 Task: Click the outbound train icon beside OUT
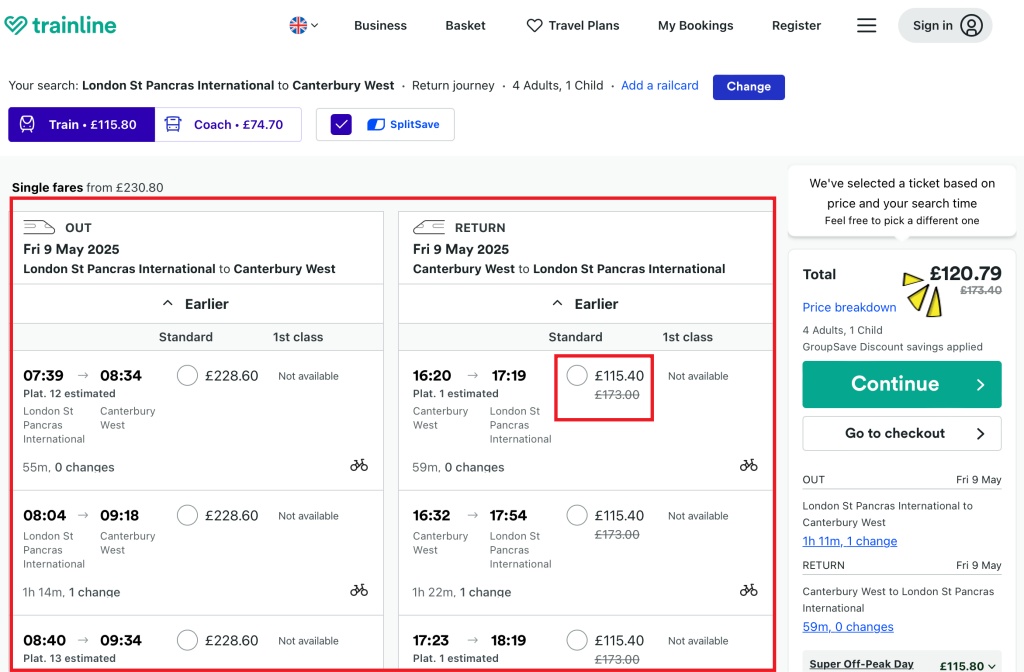click(x=39, y=227)
